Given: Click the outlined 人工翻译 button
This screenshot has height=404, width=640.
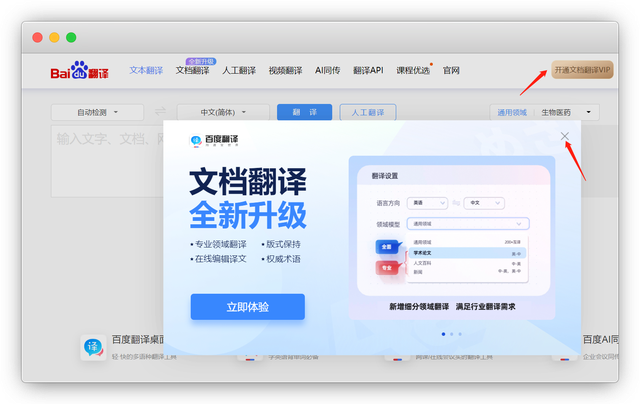Looking at the screenshot, I should tap(368, 112).
